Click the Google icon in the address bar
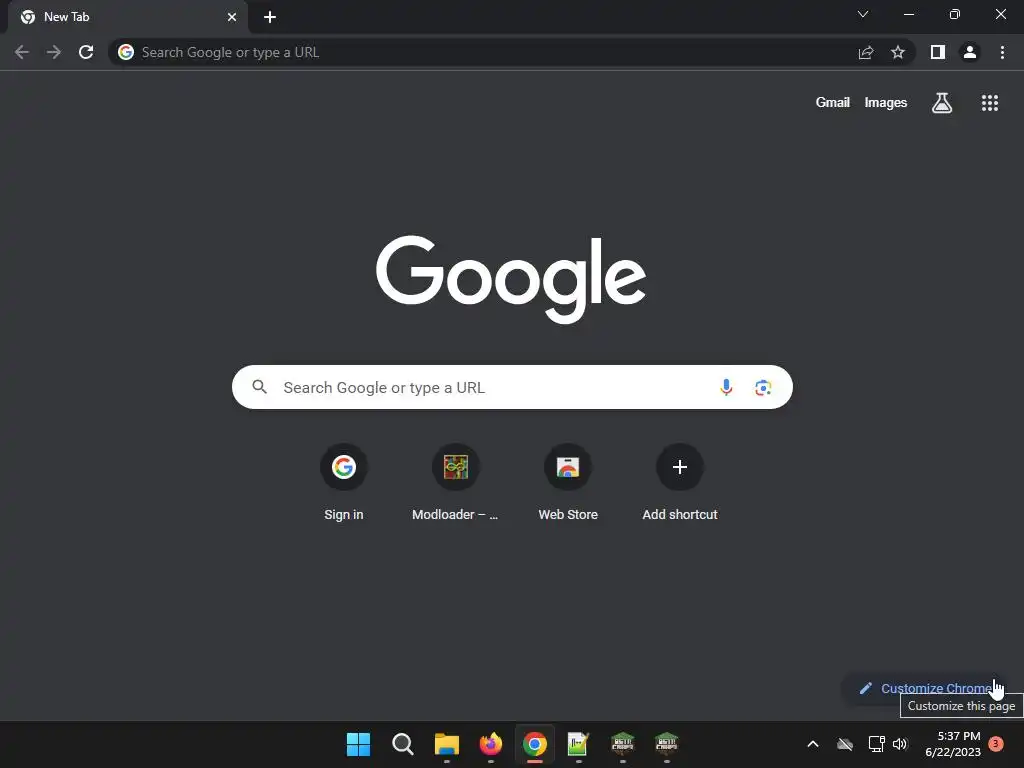 [x=126, y=52]
